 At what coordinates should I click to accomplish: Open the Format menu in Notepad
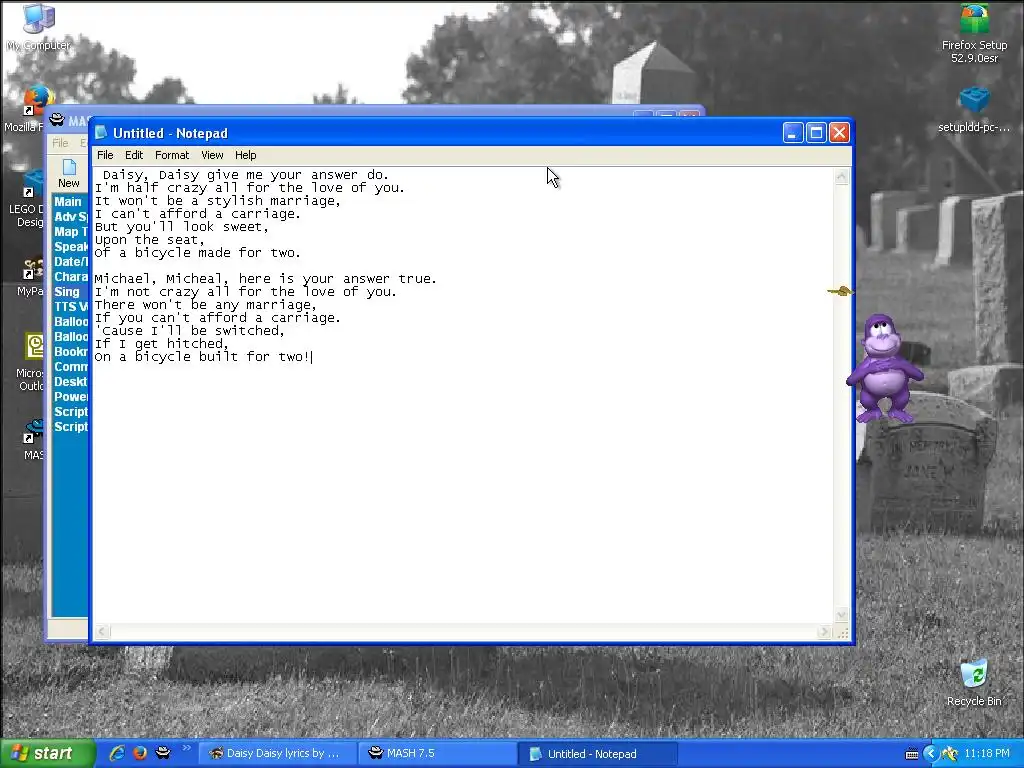pos(172,155)
